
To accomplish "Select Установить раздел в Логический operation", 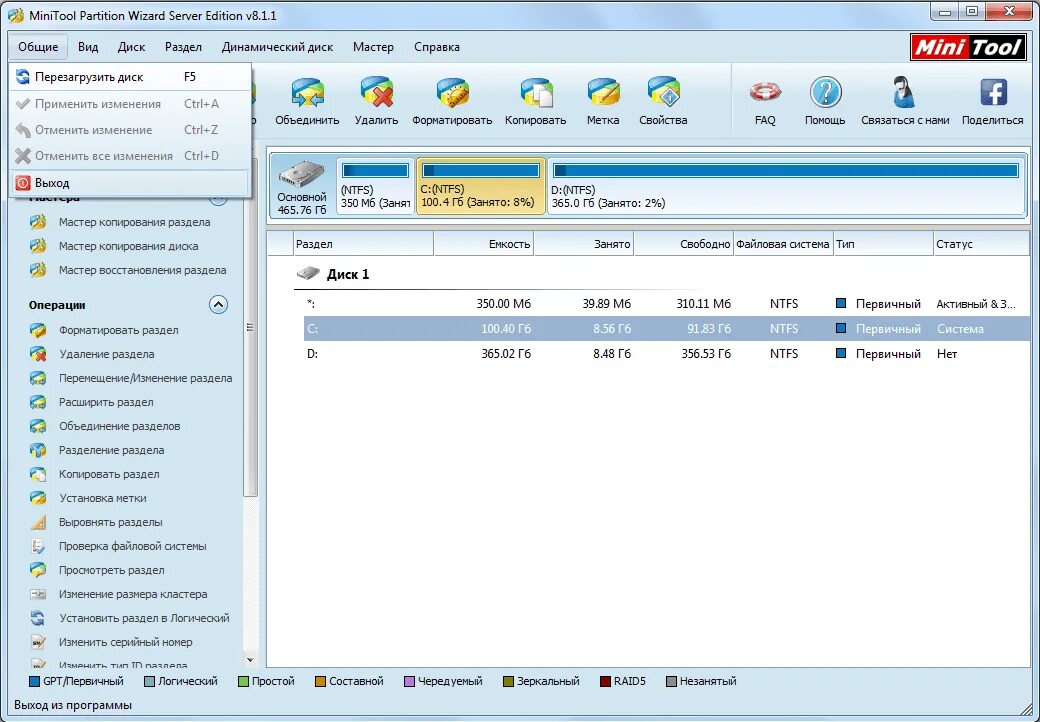I will click(144, 618).
